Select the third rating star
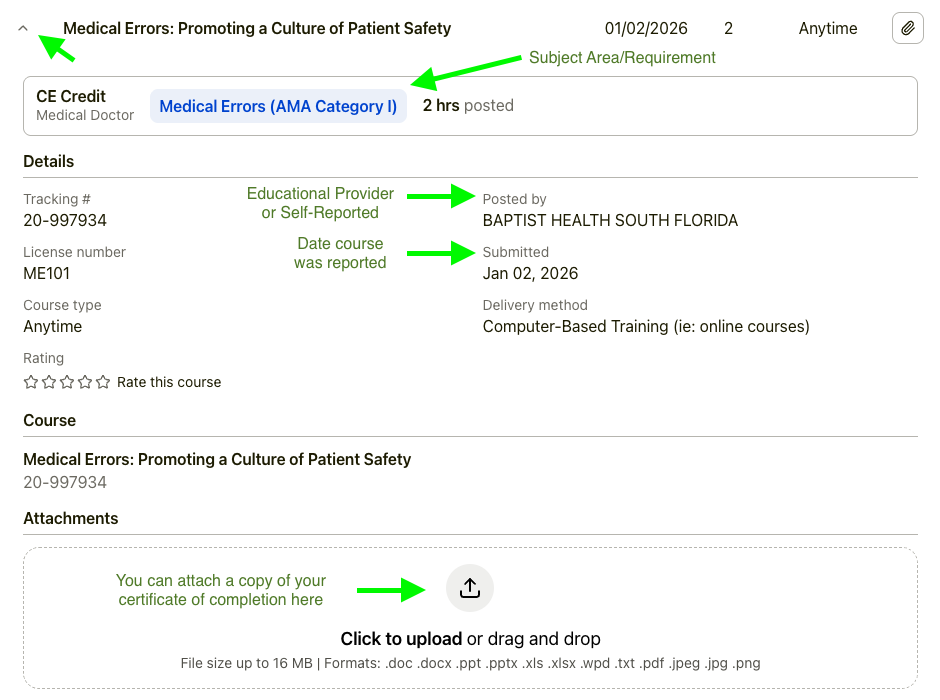This screenshot has width=940, height=700. click(x=67, y=382)
